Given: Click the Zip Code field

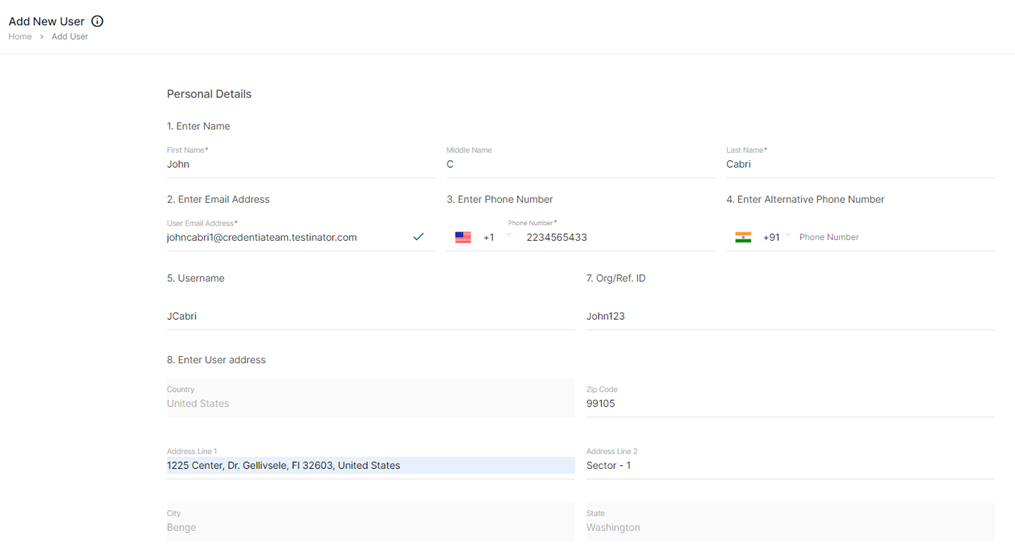Looking at the screenshot, I should click(x=790, y=404).
